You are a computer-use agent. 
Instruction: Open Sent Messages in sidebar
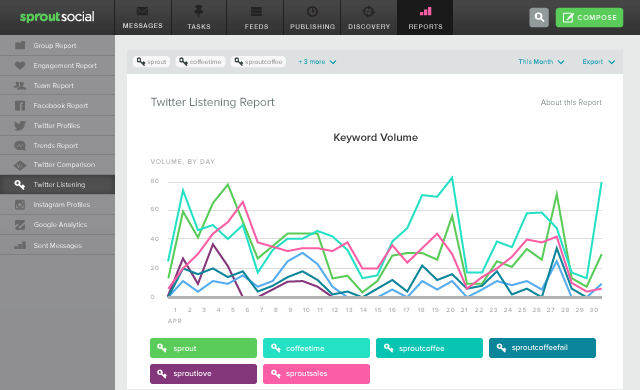(57, 245)
